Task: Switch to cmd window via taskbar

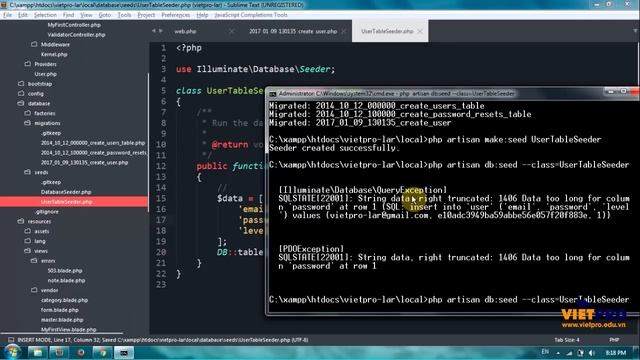Action: pyautogui.click(x=124, y=353)
